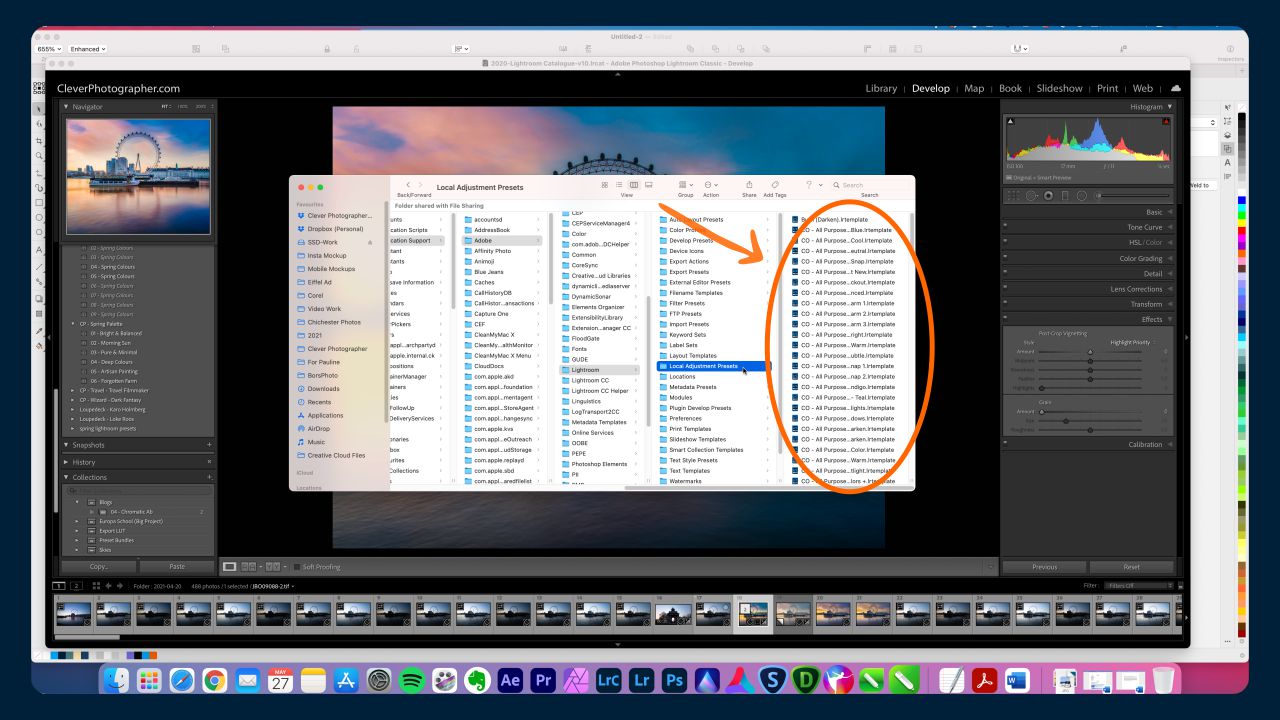Screen dimensions: 1280x720
Task: Switch to the Library module
Action: coord(881,88)
